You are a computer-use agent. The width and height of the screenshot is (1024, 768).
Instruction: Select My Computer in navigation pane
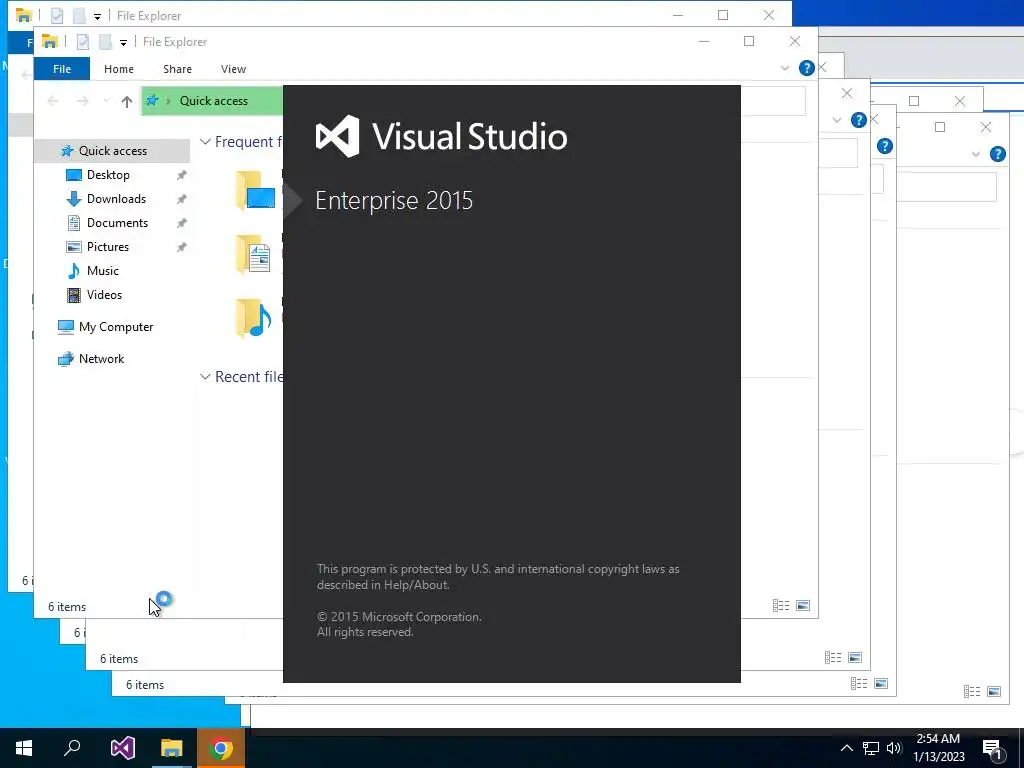tap(116, 327)
